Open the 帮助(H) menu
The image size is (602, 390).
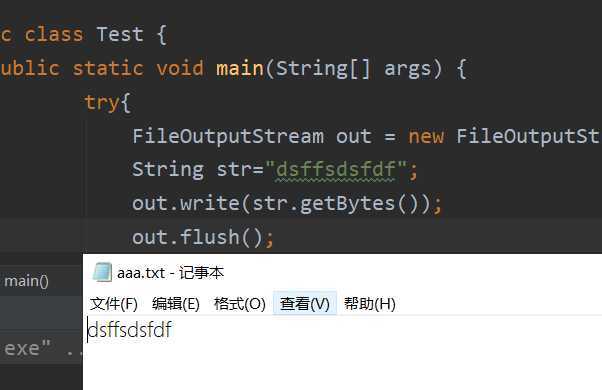pyautogui.click(x=370, y=304)
